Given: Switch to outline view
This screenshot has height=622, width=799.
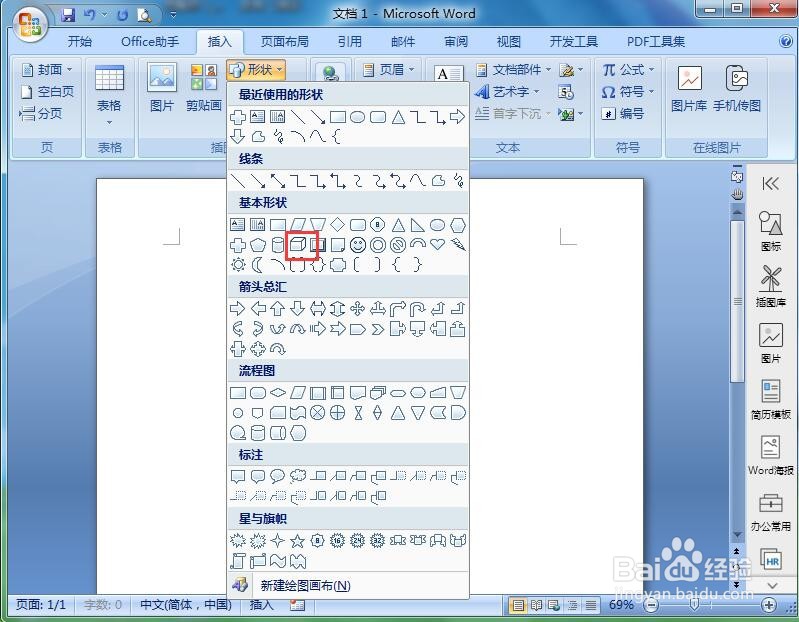Looking at the screenshot, I should pyautogui.click(x=572, y=605).
